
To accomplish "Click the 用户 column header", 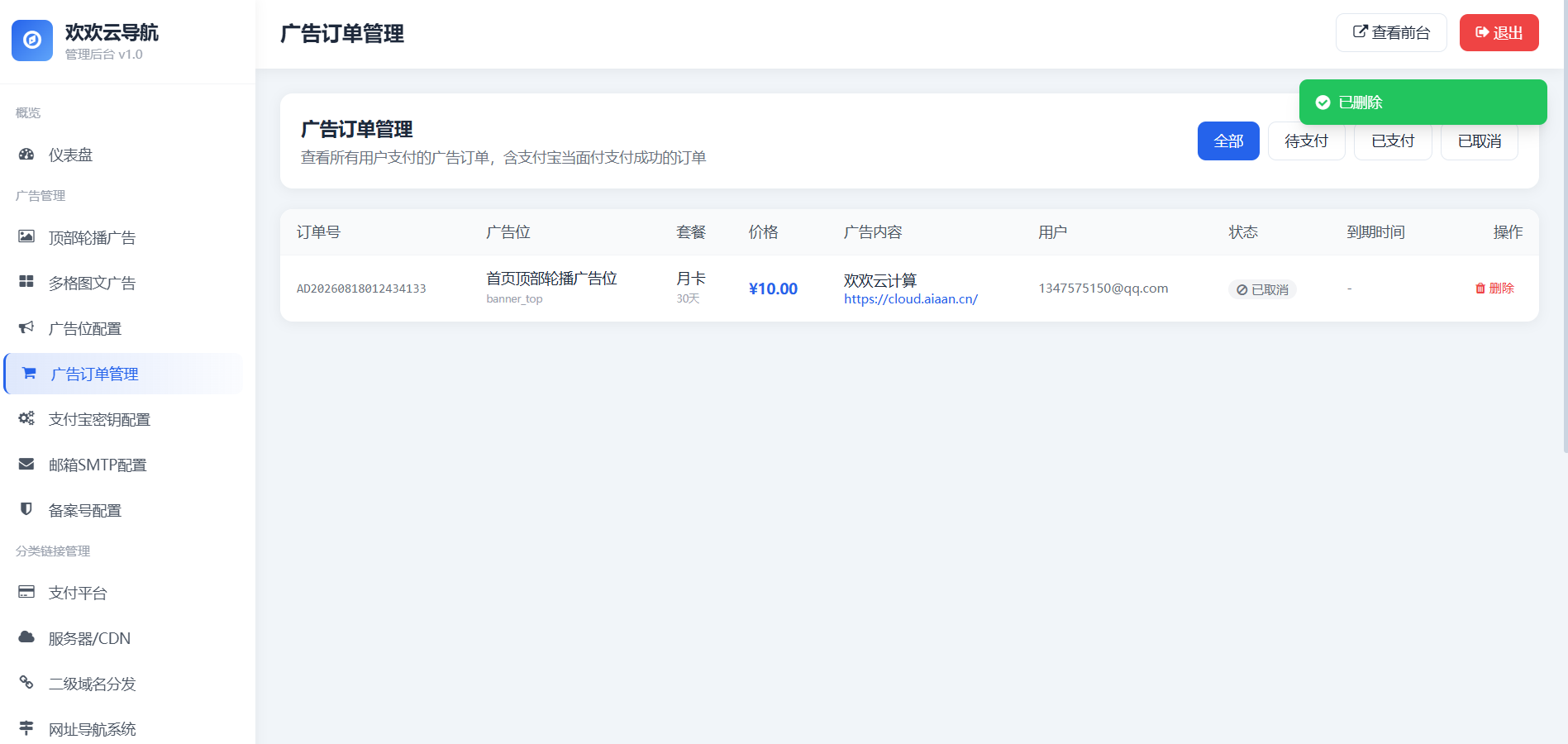I will pos(1053,232).
